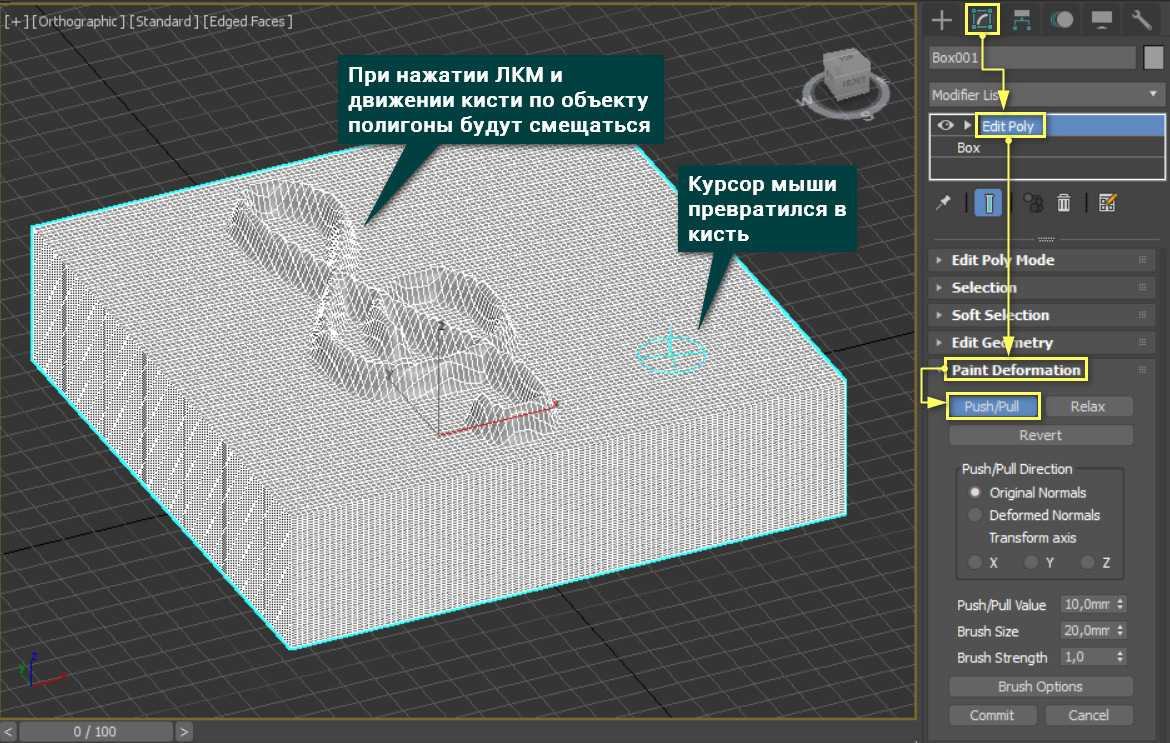1170x743 pixels.
Task: Open Configure Modifier Sets icon
Action: [1107, 203]
